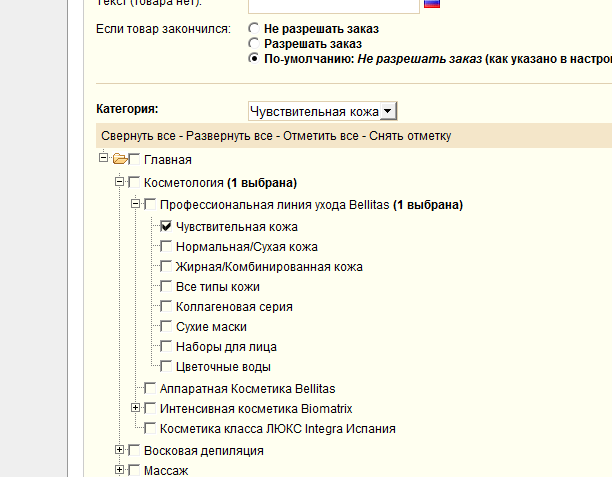The width and height of the screenshot is (612, 477).
Task: Open the Категория dropdown list
Action: click(x=388, y=111)
